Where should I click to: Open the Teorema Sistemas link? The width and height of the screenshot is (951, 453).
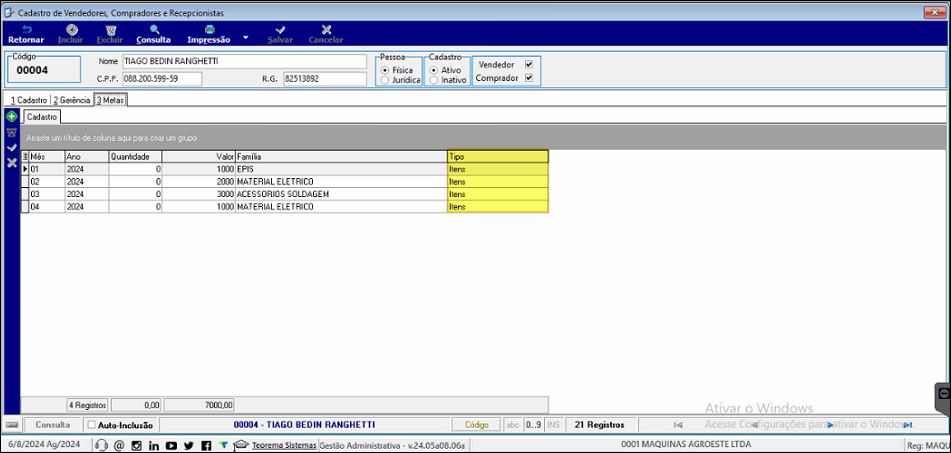click(284, 446)
